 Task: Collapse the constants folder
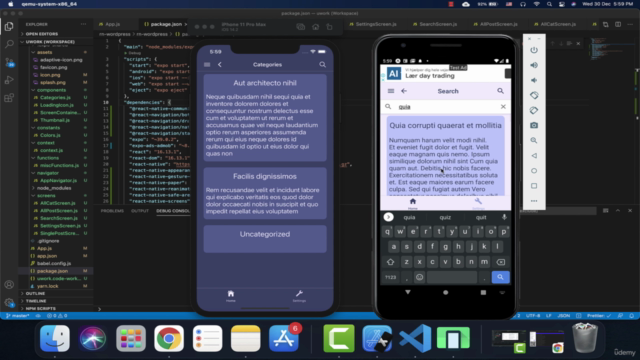[x=48, y=127]
